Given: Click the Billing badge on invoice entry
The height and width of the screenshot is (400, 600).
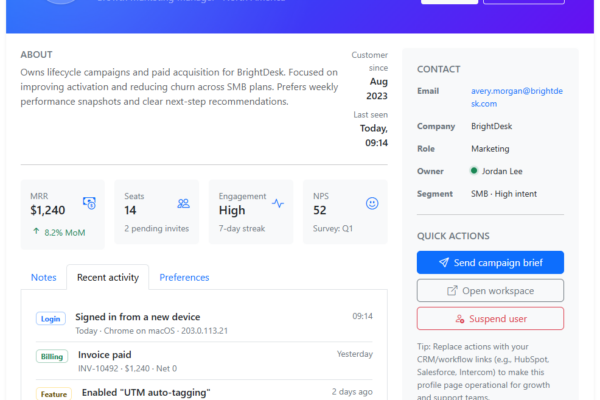Looking at the screenshot, I should point(52,356).
